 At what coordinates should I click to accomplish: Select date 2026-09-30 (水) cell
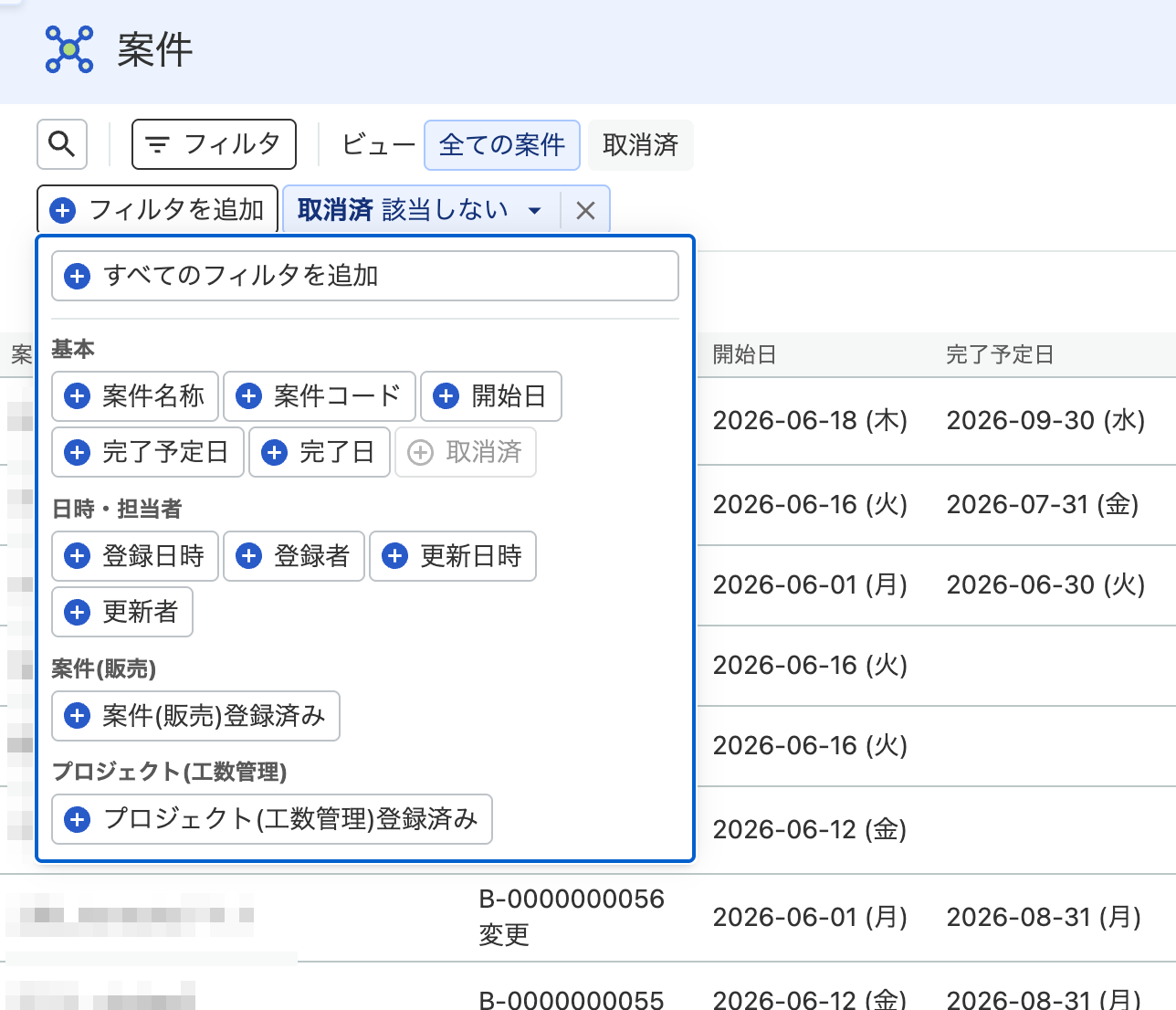coord(1045,421)
